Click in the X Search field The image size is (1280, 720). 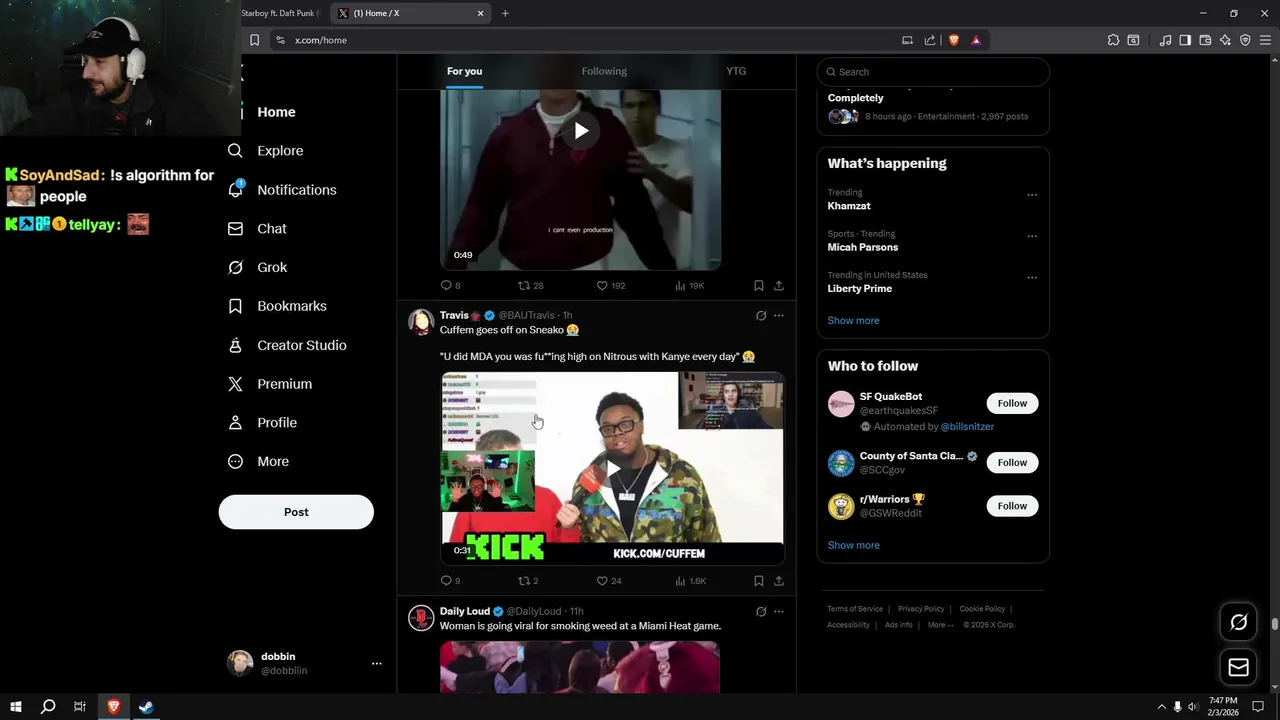coord(933,72)
